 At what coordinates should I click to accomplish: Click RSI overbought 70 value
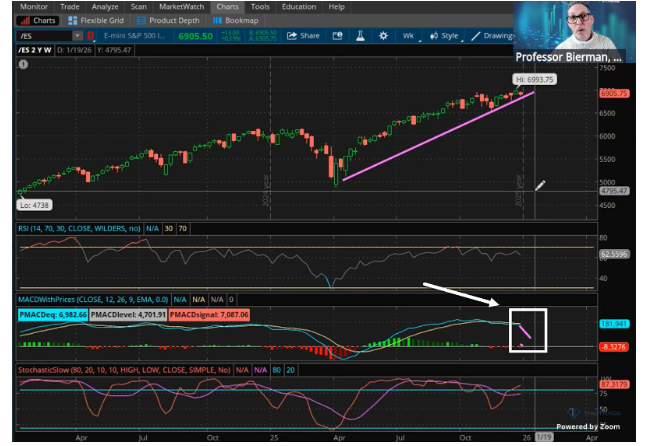[x=183, y=229]
